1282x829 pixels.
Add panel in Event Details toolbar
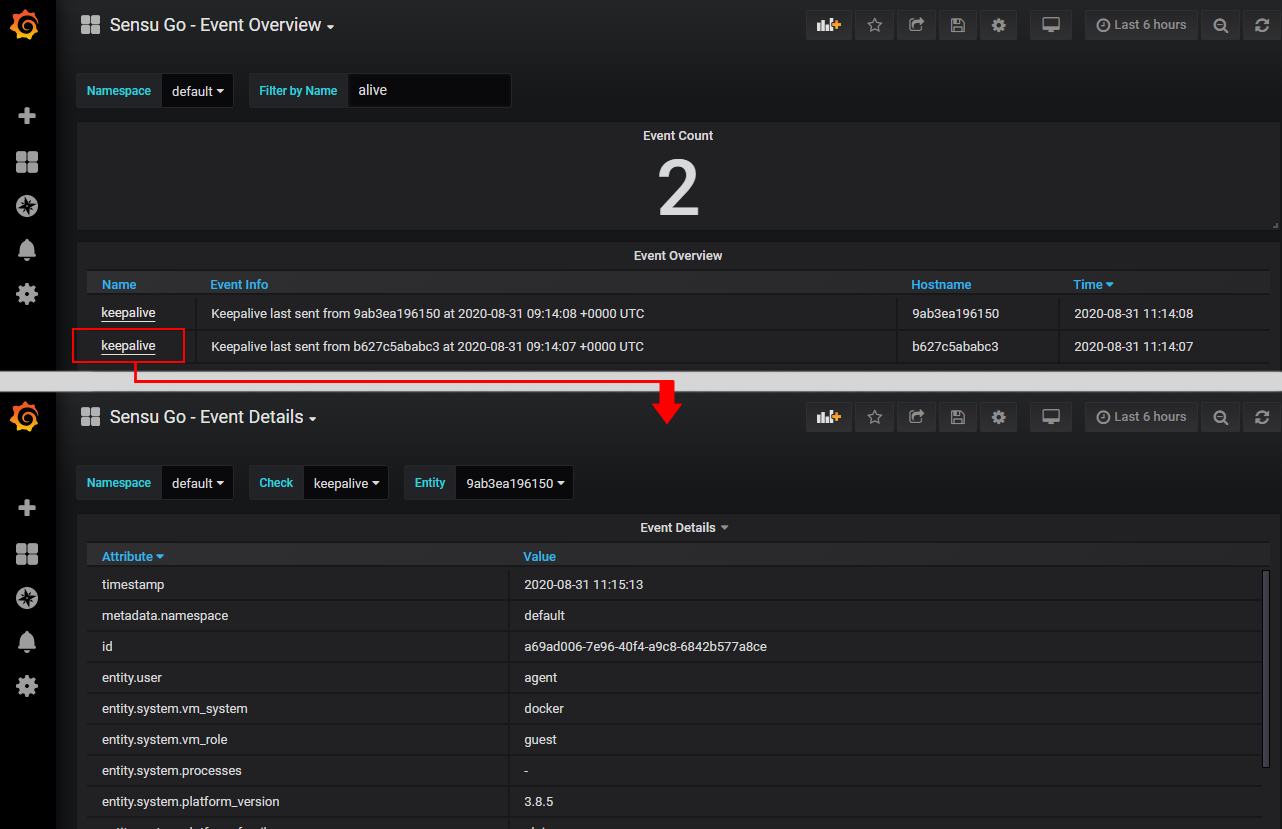829,417
